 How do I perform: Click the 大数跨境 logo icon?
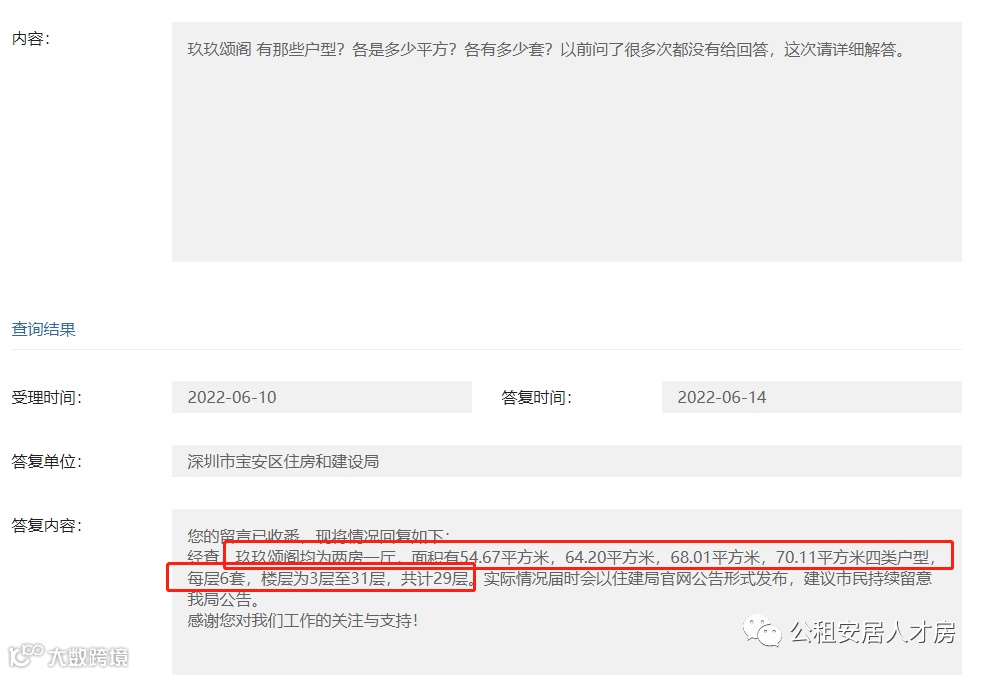[x=26, y=655]
